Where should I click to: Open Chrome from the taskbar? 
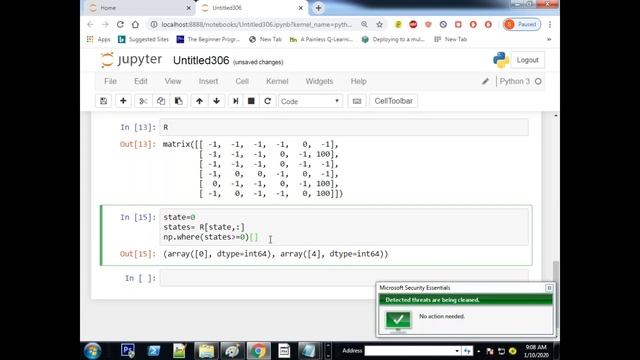click(x=258, y=351)
